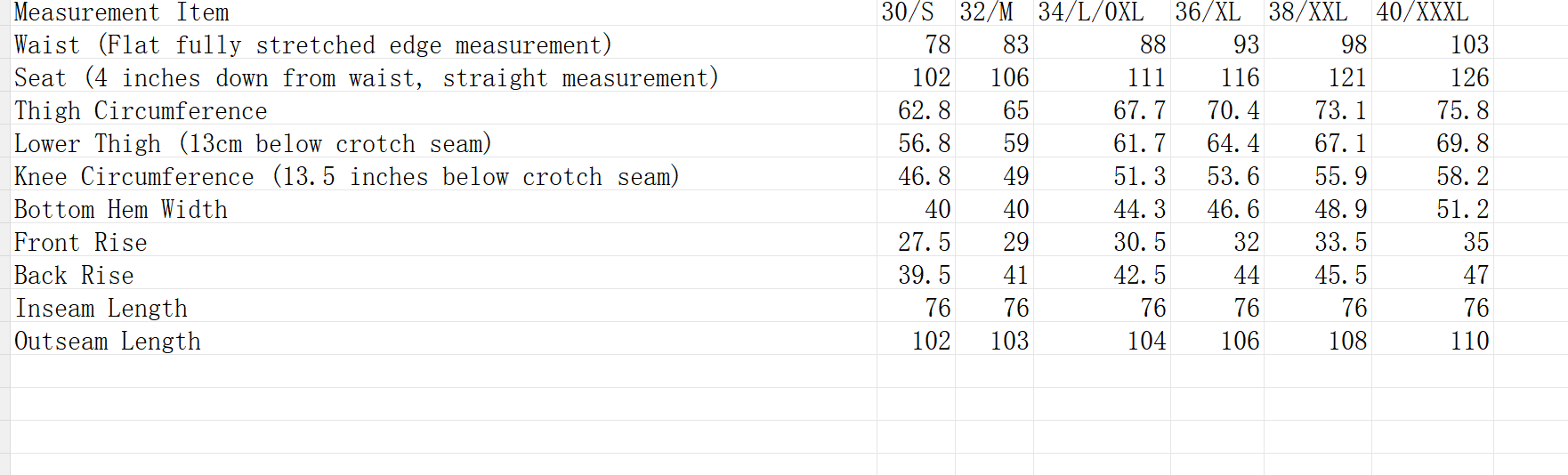Click the 30/S size column header
Viewport: 1568px width, 475px height.
[916, 12]
